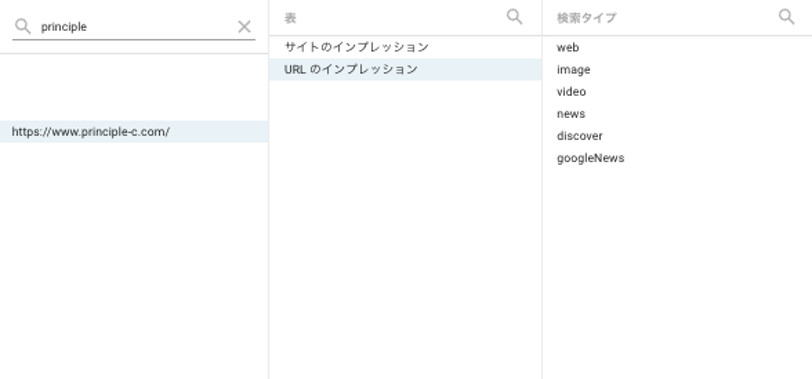Choose the サイトのインプレッション table

tap(405, 47)
